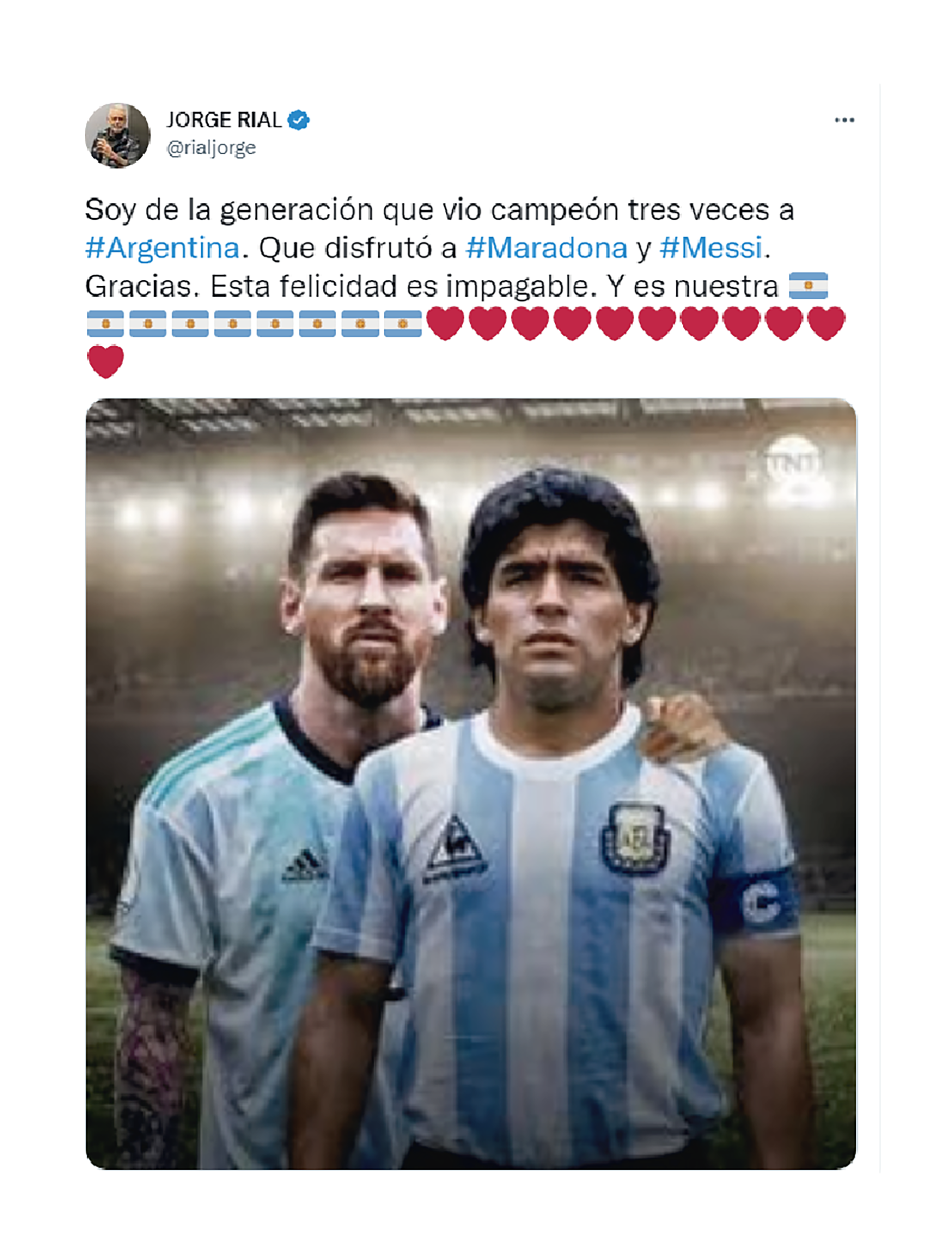Click the first flag emoji in the emoji row
952x1257 pixels.
click(105, 323)
